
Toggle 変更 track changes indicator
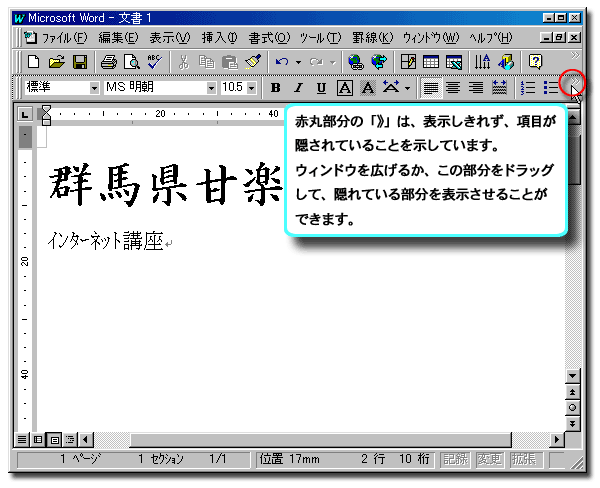[489, 459]
